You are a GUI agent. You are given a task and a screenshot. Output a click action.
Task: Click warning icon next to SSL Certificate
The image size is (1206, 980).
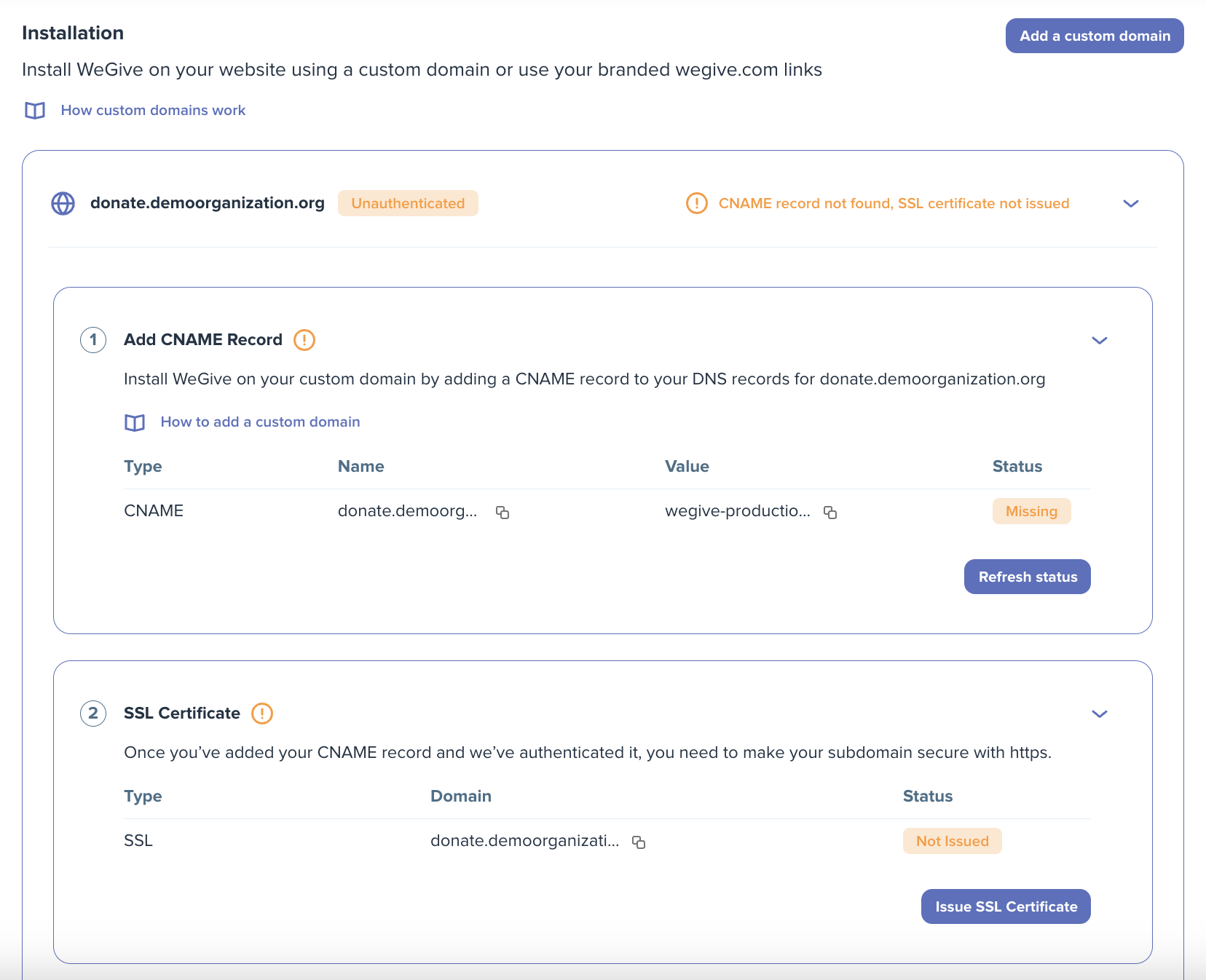[262, 714]
